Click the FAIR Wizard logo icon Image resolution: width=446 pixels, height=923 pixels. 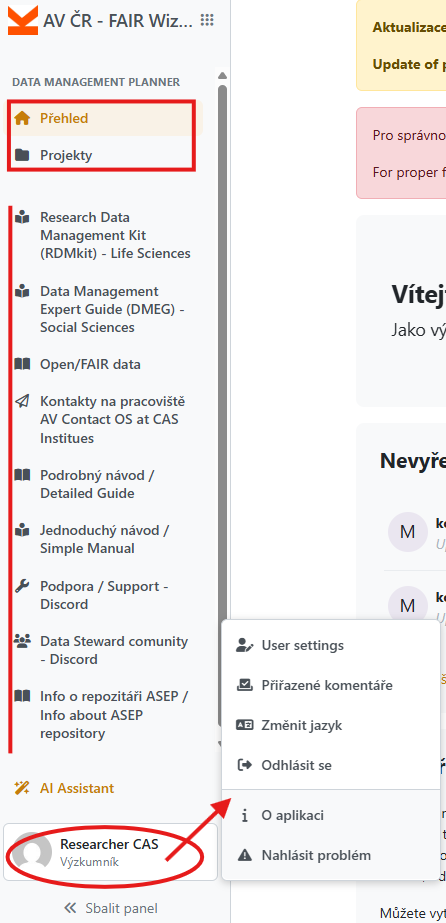(23, 20)
